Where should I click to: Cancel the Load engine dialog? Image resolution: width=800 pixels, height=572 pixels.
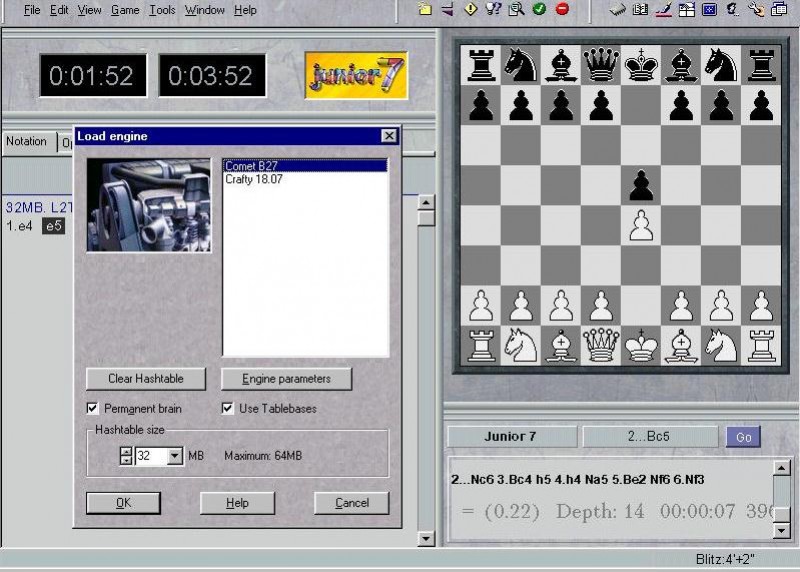coord(352,503)
